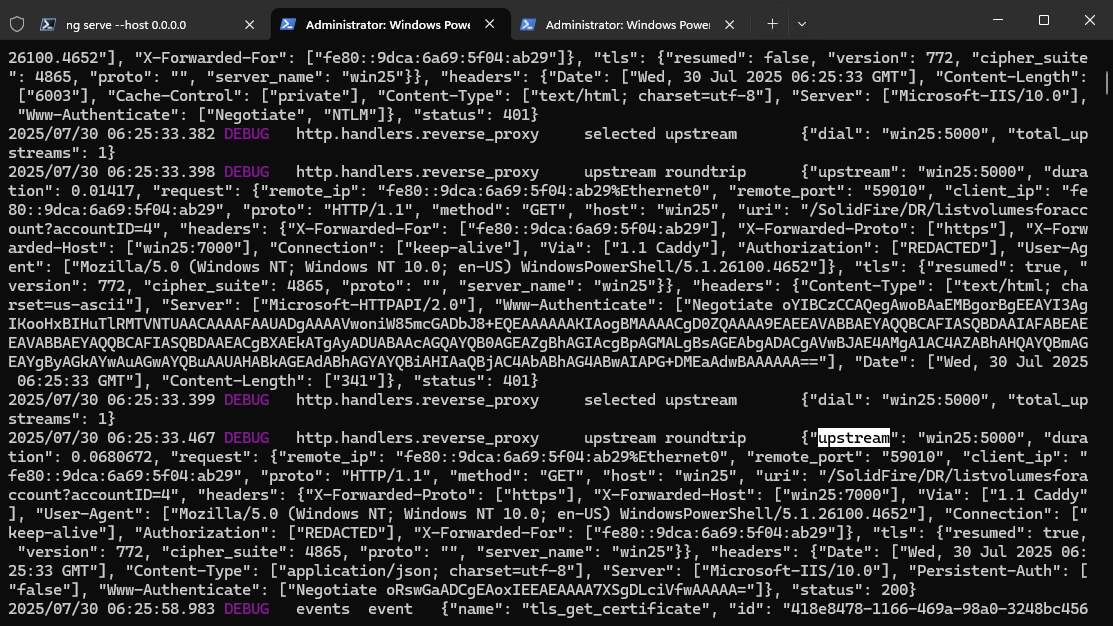Click PowerShell icon on the rightmost tab
This screenshot has height=626, width=1113.
[x=527, y=24]
